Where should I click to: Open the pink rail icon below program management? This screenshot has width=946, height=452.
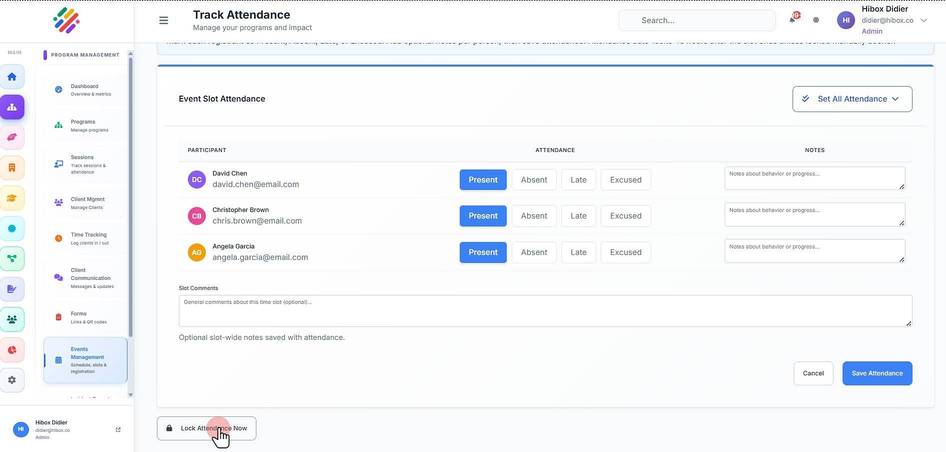click(x=12, y=138)
